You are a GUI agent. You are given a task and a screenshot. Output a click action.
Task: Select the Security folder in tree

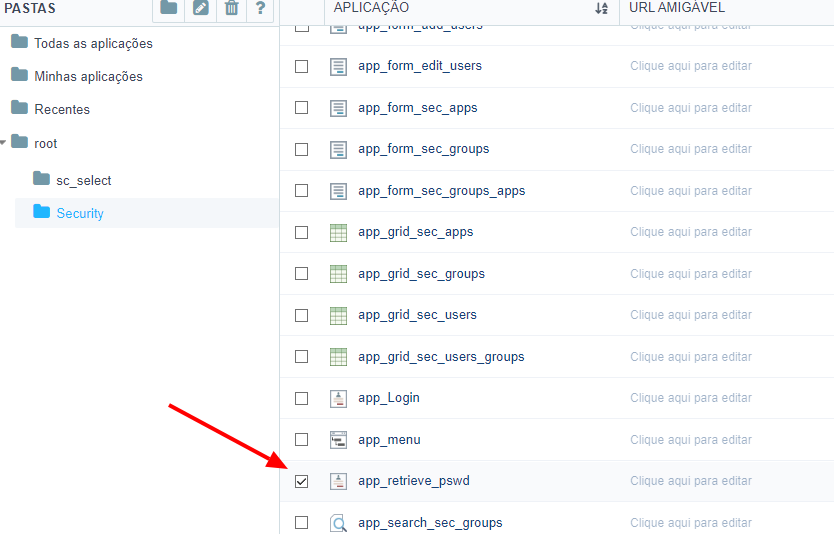click(79, 213)
